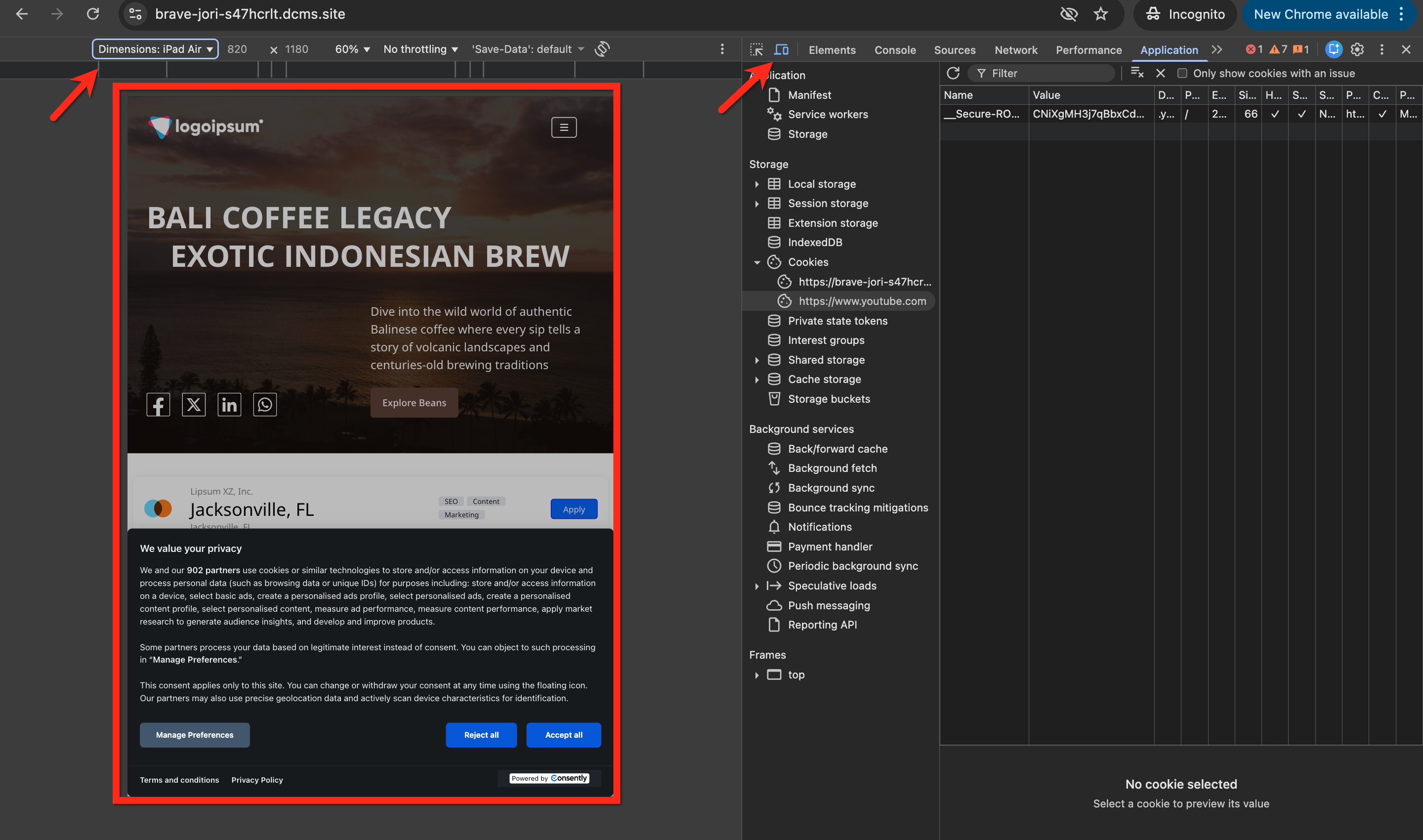Click the rotate device orientation icon
This screenshot has height=840, width=1423.
(602, 49)
